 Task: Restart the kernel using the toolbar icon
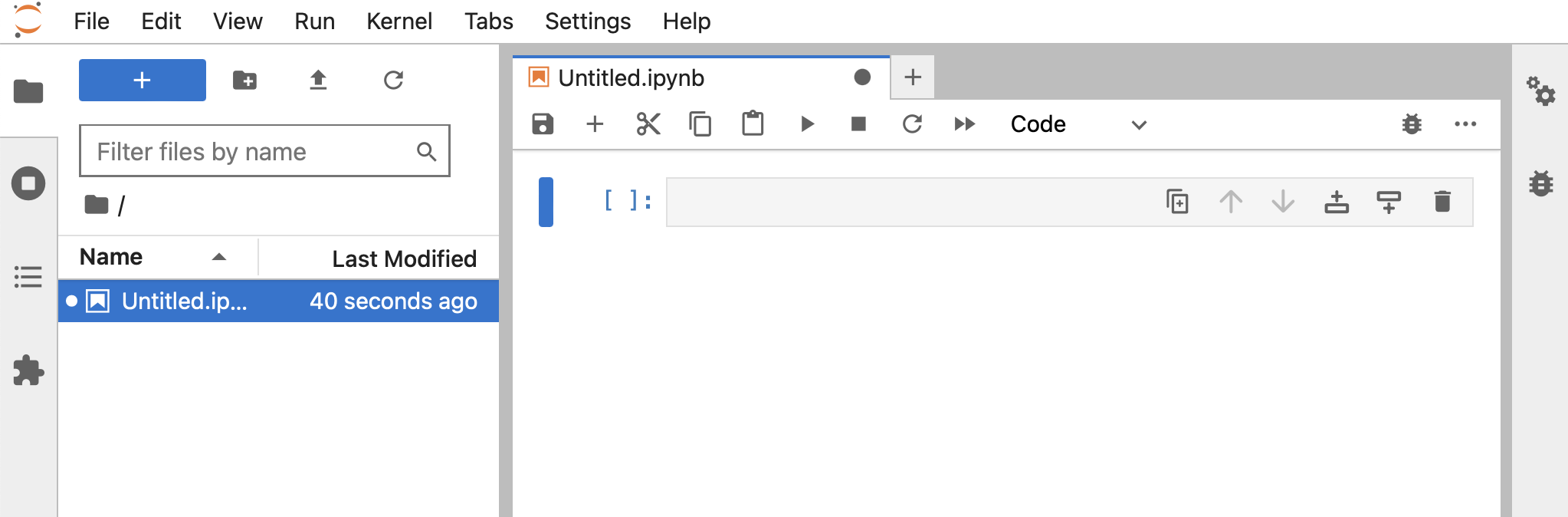pos(911,124)
